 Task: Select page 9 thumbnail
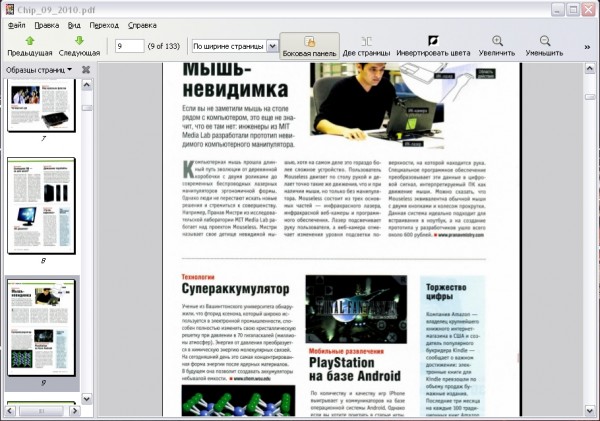[41, 328]
